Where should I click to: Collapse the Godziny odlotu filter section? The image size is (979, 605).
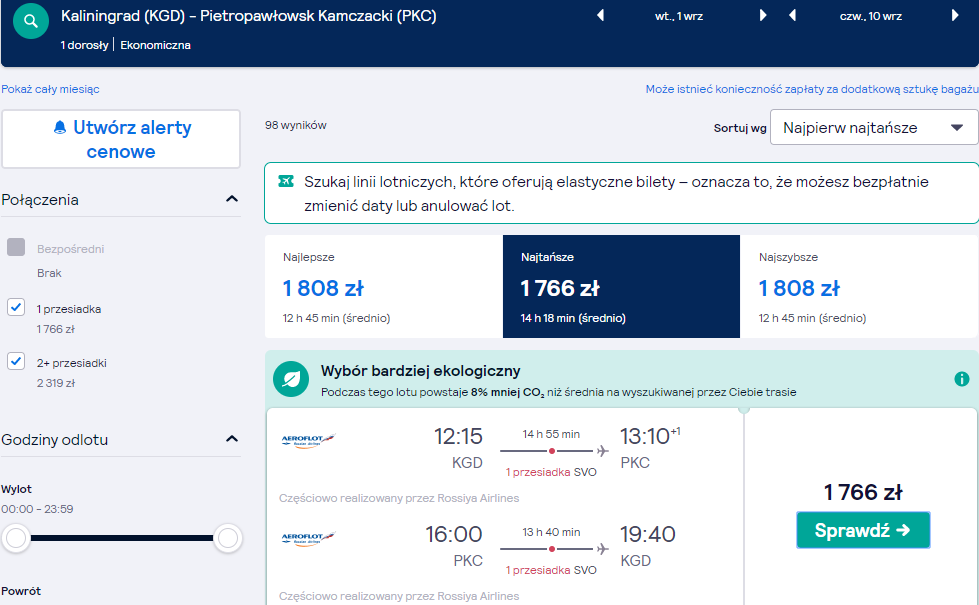tap(232, 439)
